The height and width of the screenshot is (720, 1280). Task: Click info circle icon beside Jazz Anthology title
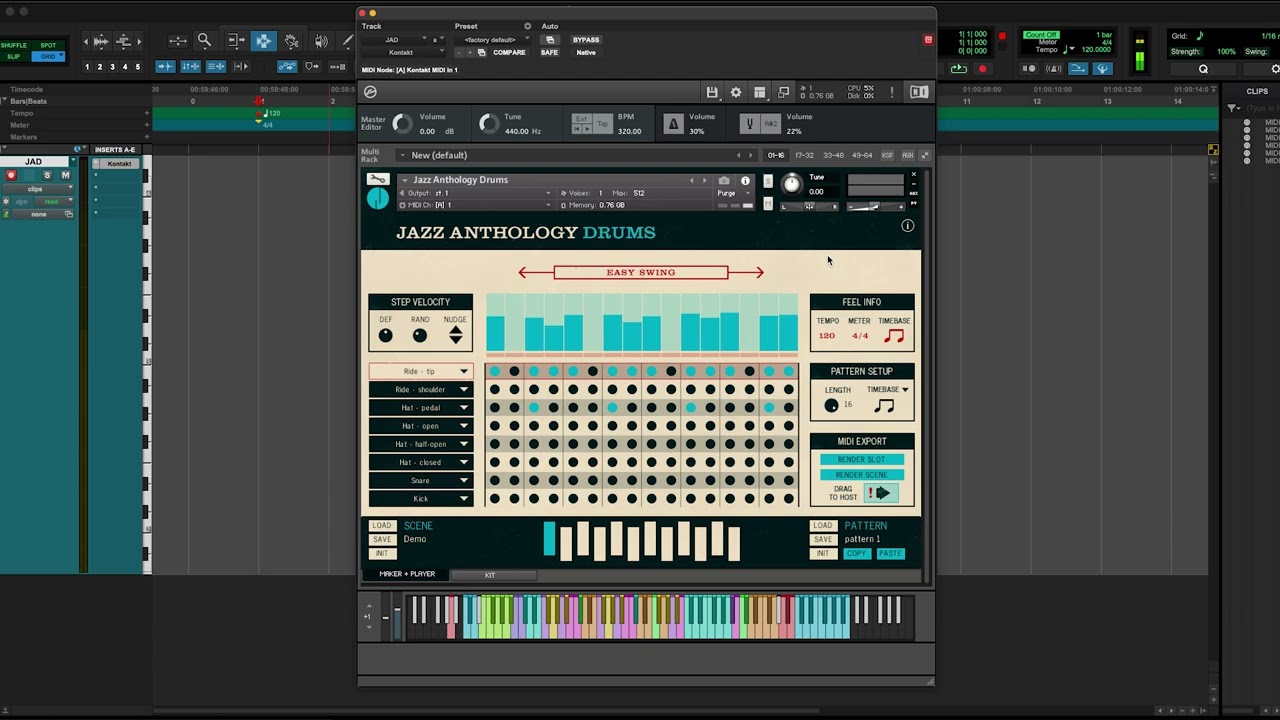(x=908, y=225)
